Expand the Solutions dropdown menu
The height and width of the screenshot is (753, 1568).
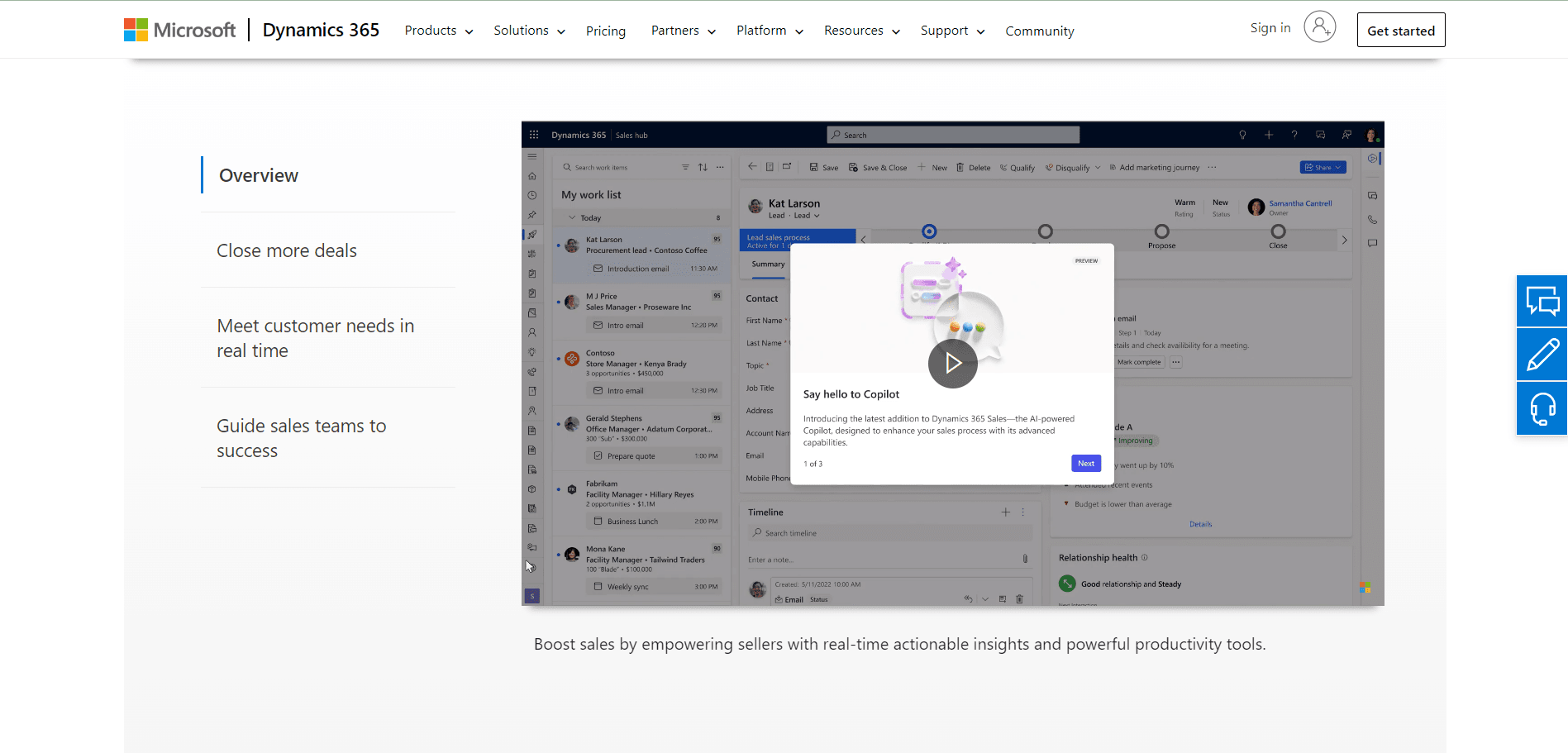coord(529,31)
